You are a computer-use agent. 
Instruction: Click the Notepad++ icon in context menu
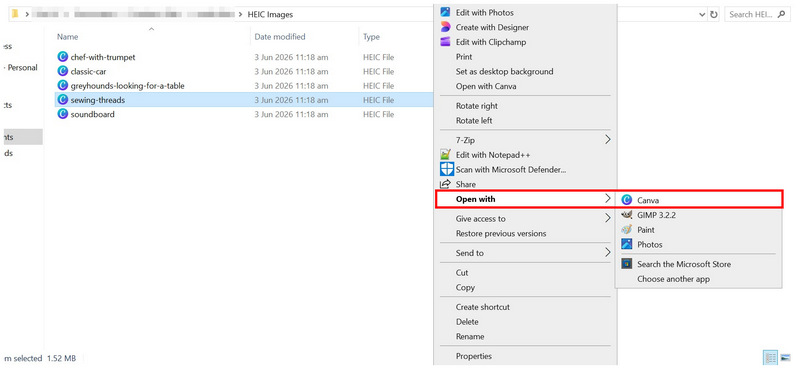446,155
